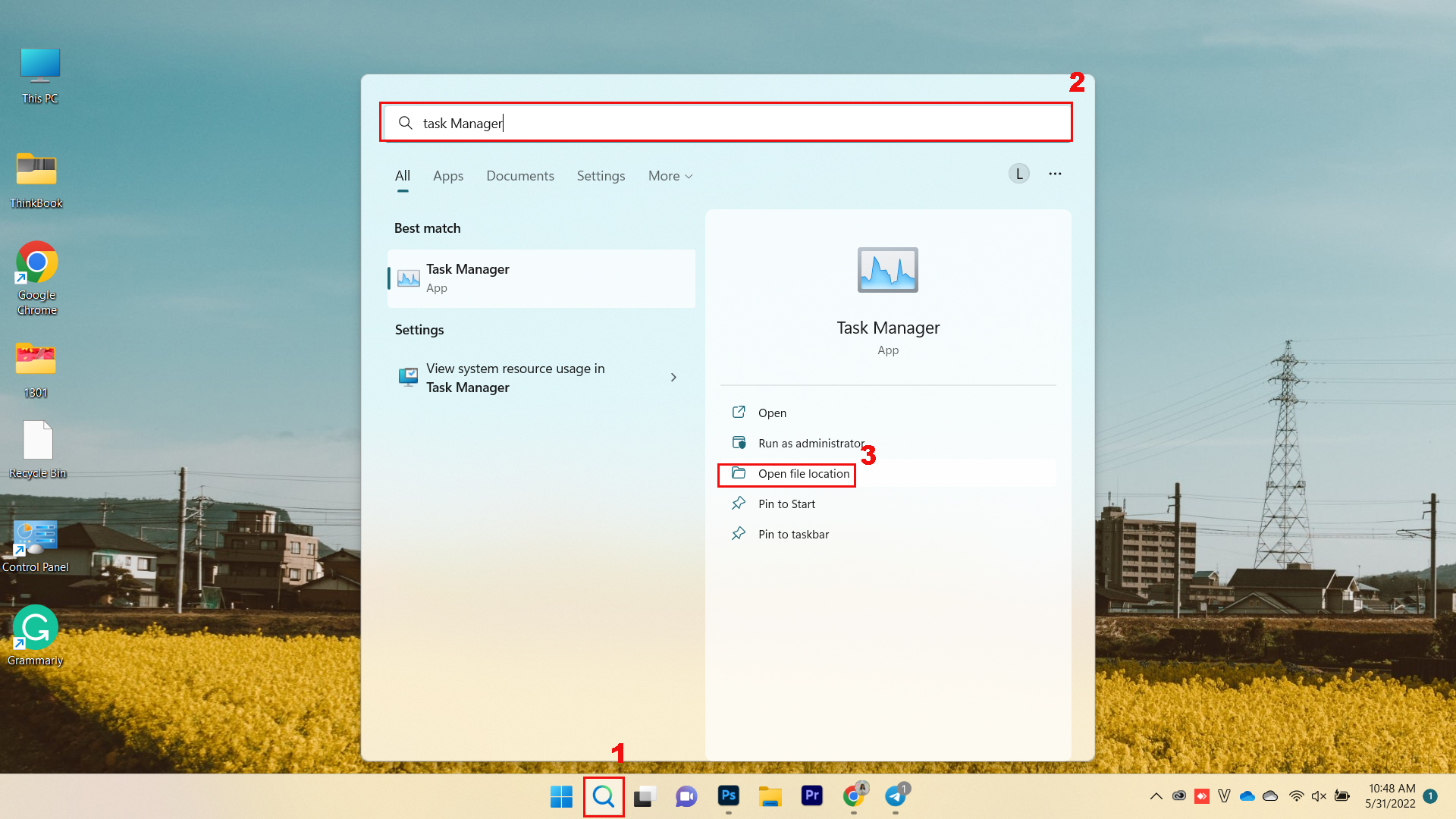Click 'Open' from context menu
The width and height of the screenshot is (1456, 819).
coord(771,412)
